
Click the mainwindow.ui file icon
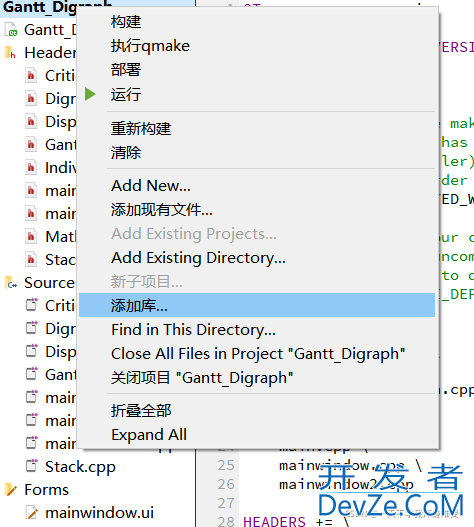tap(32, 513)
